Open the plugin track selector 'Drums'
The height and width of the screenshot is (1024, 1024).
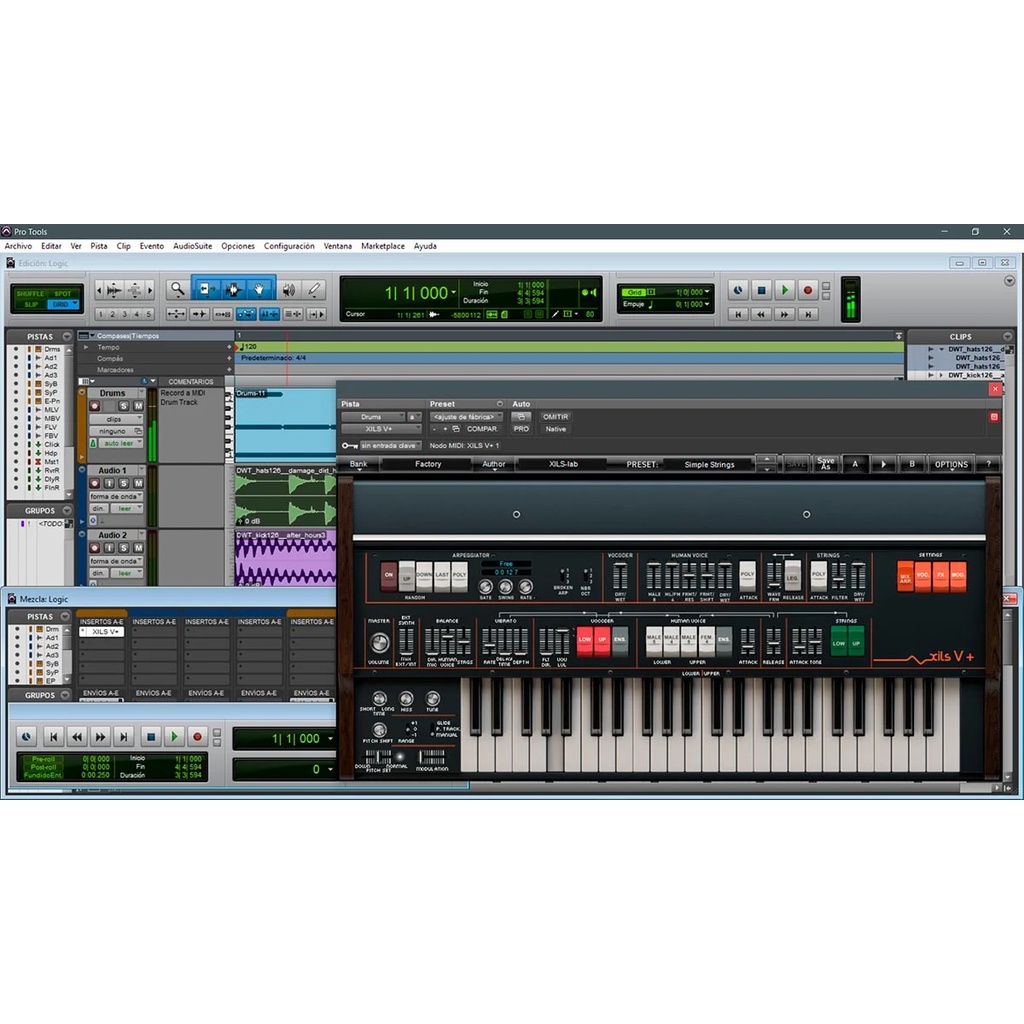point(373,417)
